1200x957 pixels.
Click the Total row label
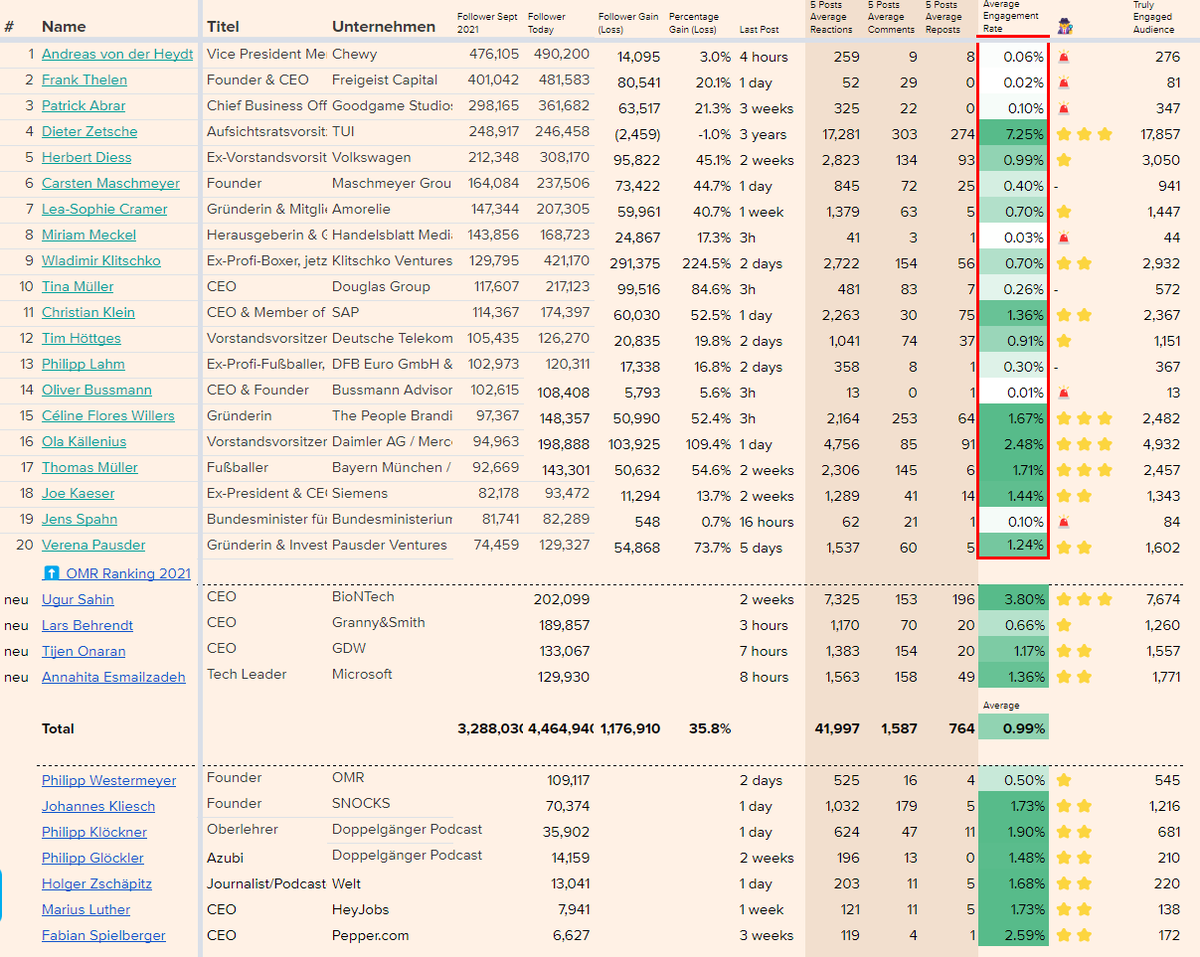(x=58, y=729)
